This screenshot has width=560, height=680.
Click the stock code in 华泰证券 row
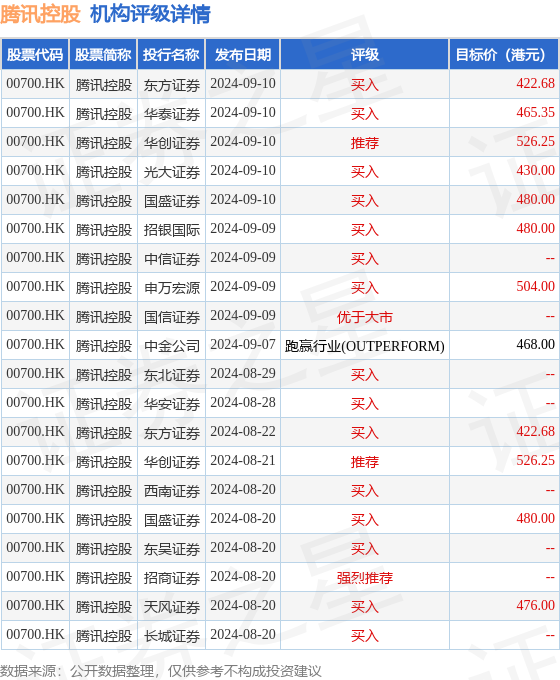click(35, 113)
